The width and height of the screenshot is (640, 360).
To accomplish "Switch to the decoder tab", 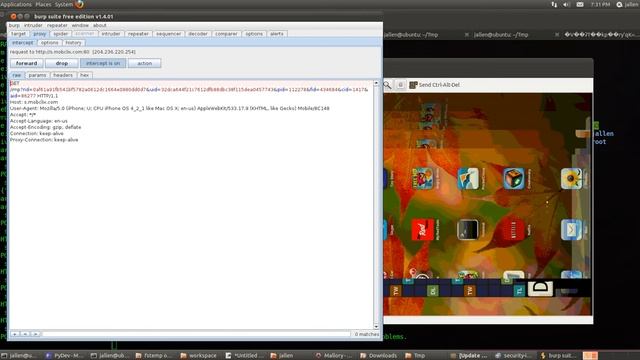I will 198,34.
